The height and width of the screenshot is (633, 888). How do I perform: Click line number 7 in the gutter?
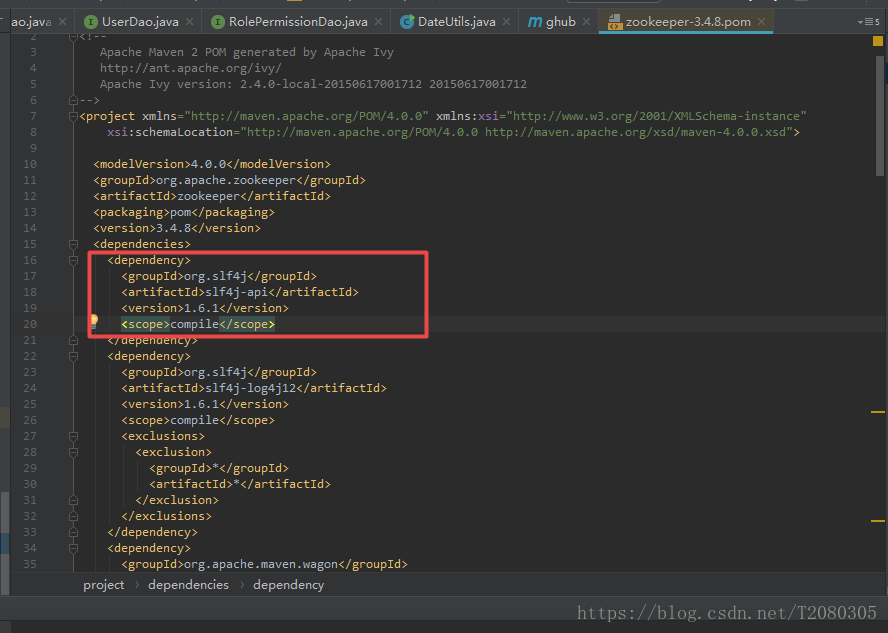click(x=33, y=116)
